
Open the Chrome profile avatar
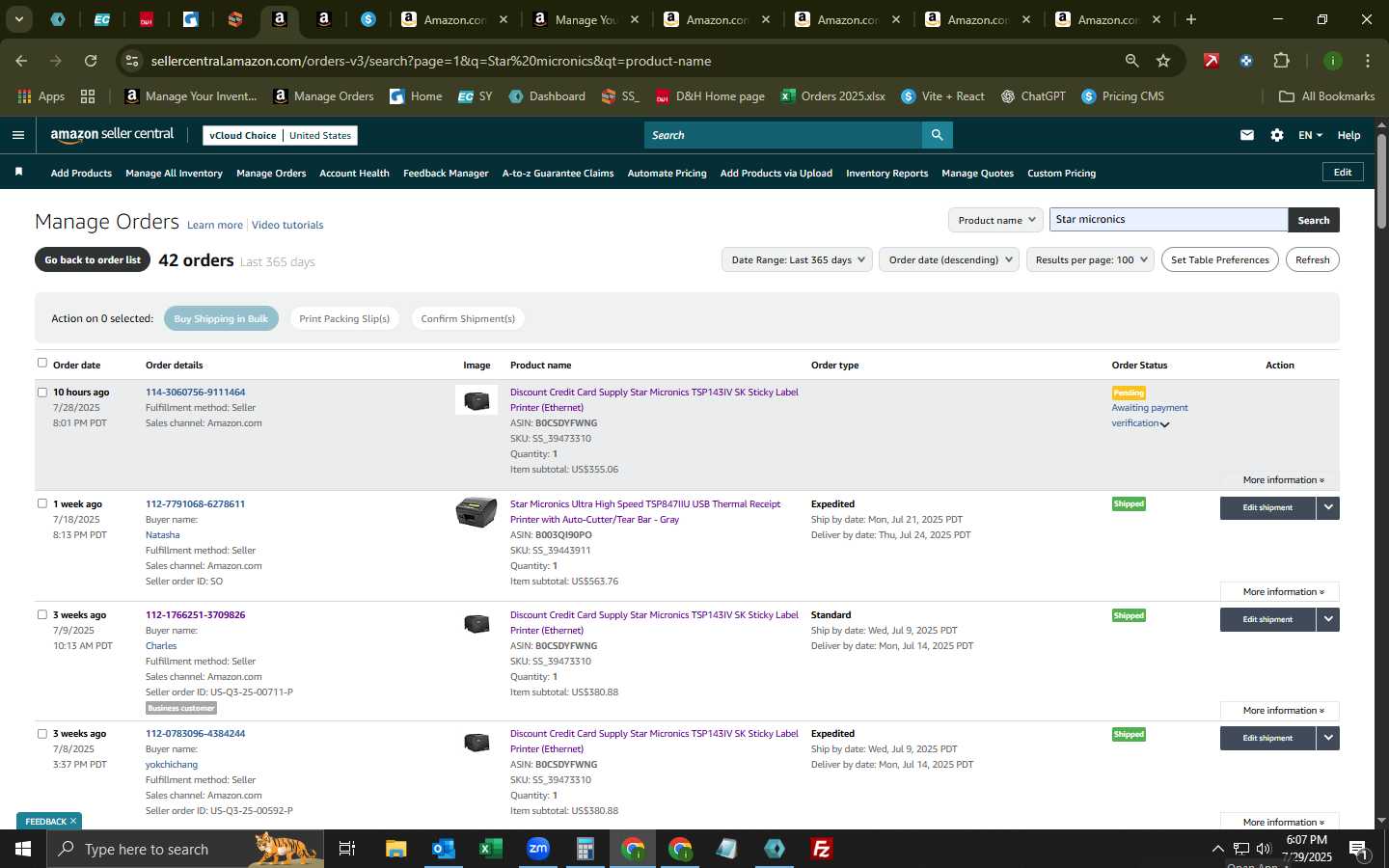click(1333, 61)
